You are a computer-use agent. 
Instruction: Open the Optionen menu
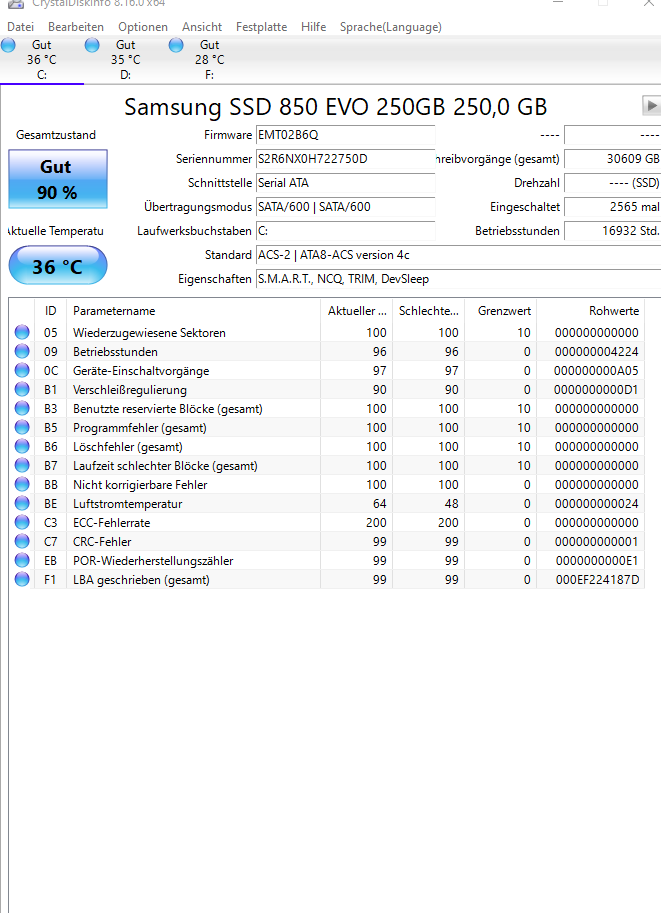143,27
